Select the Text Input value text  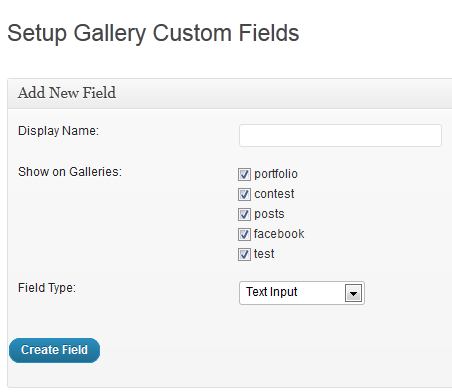272,292
